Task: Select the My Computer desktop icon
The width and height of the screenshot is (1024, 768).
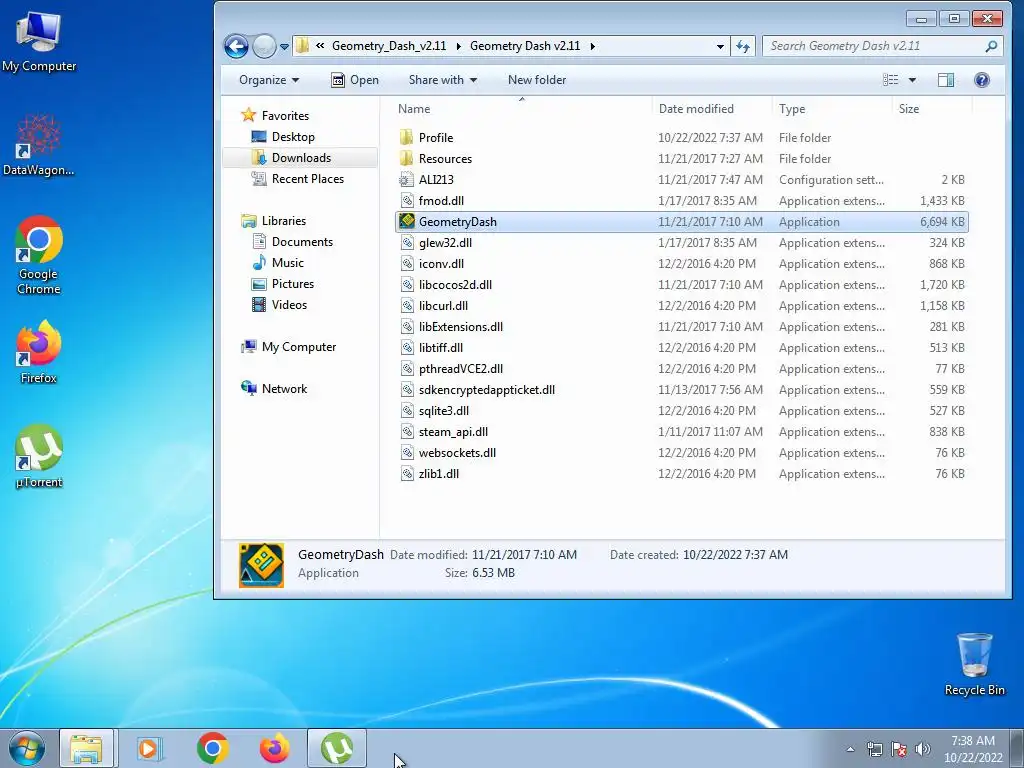Action: (x=39, y=42)
